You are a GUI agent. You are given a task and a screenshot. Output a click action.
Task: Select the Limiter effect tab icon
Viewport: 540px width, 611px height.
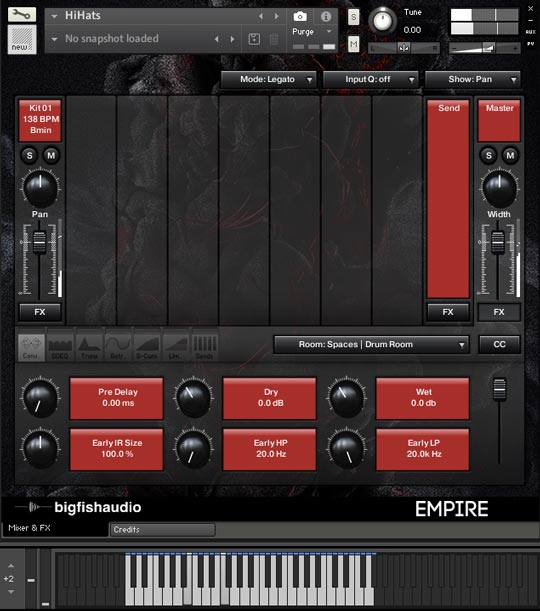click(x=176, y=347)
